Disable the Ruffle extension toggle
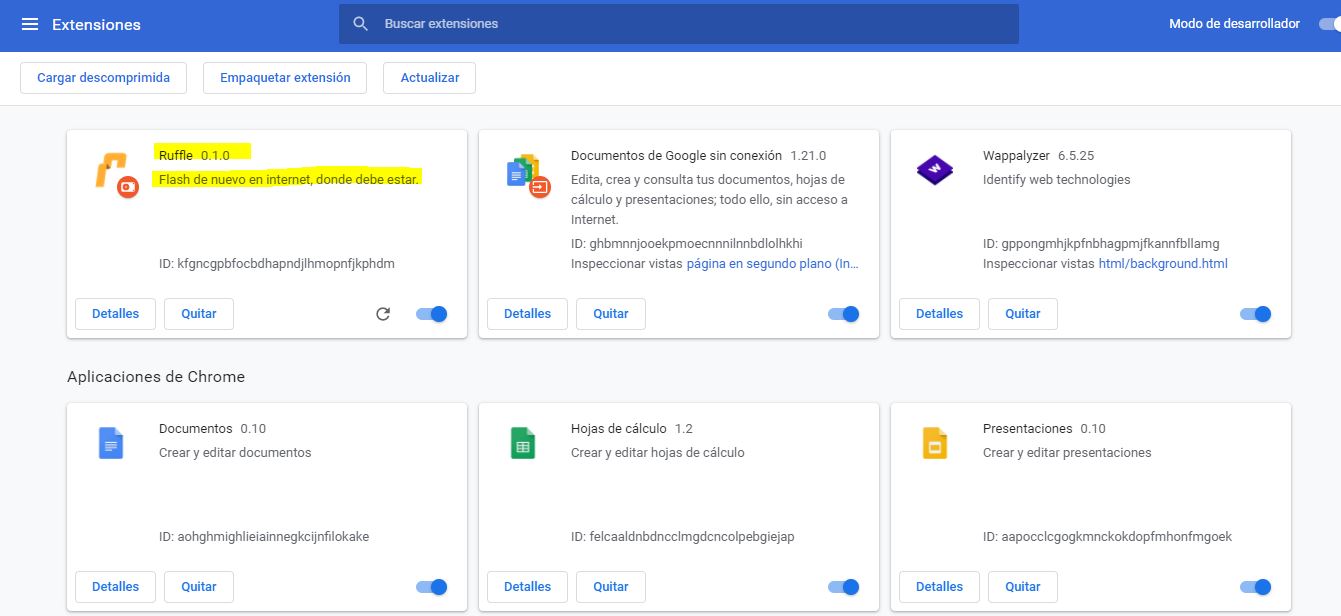 [432, 314]
